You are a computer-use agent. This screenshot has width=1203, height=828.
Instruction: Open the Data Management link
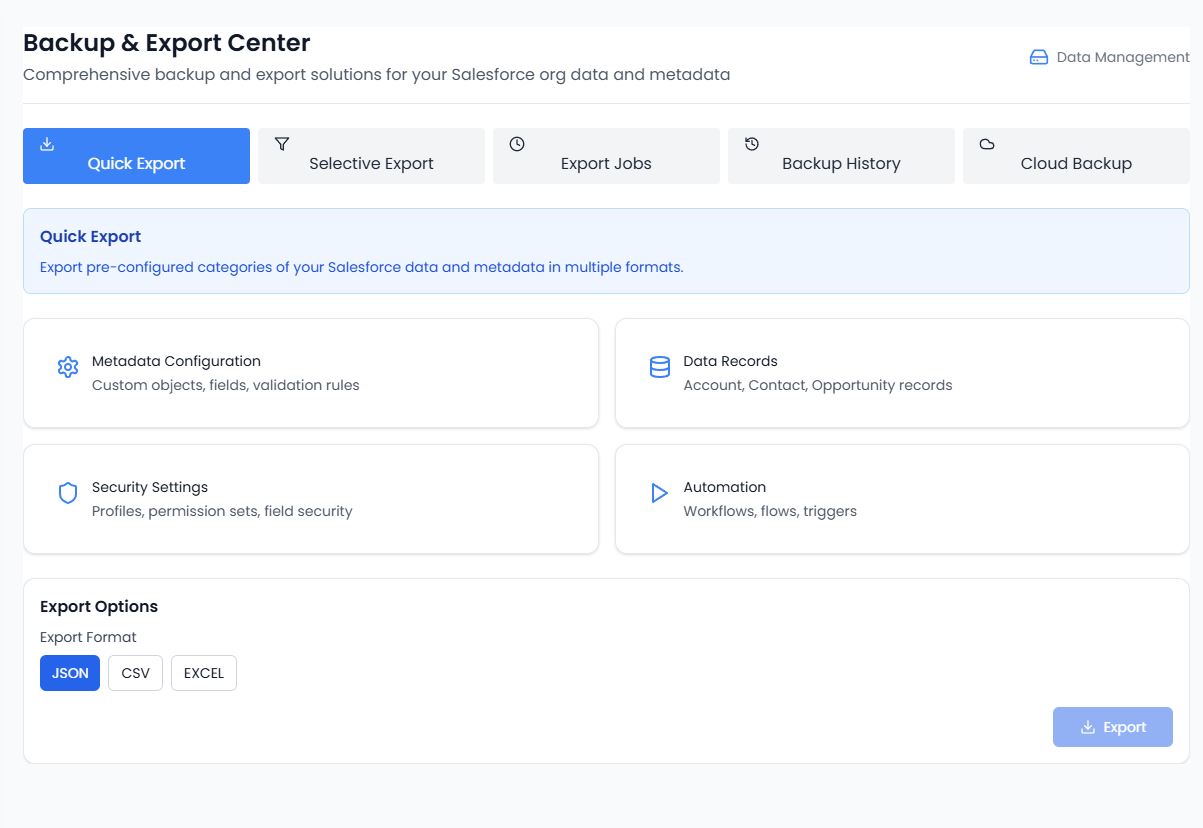[x=1122, y=57]
